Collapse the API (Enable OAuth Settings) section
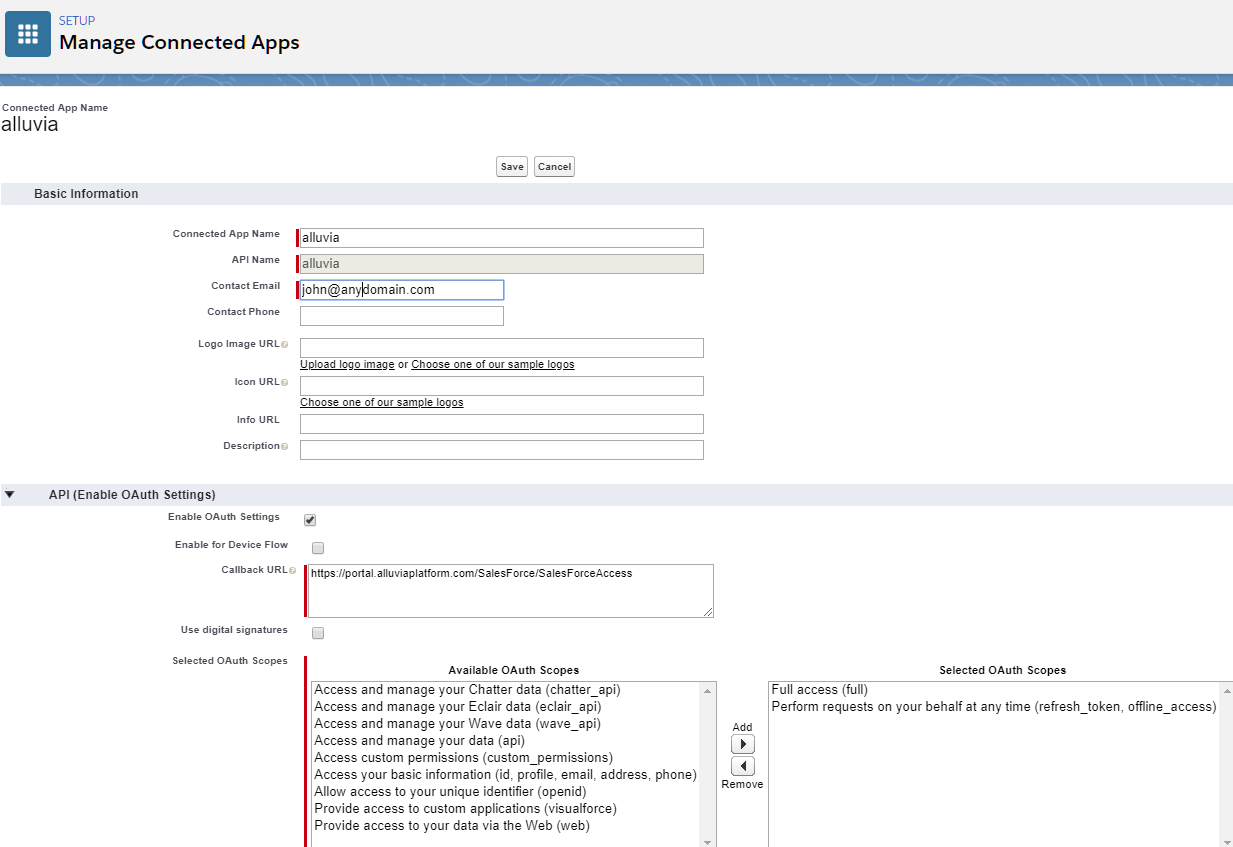Image resolution: width=1233 pixels, height=847 pixels. click(x=10, y=494)
